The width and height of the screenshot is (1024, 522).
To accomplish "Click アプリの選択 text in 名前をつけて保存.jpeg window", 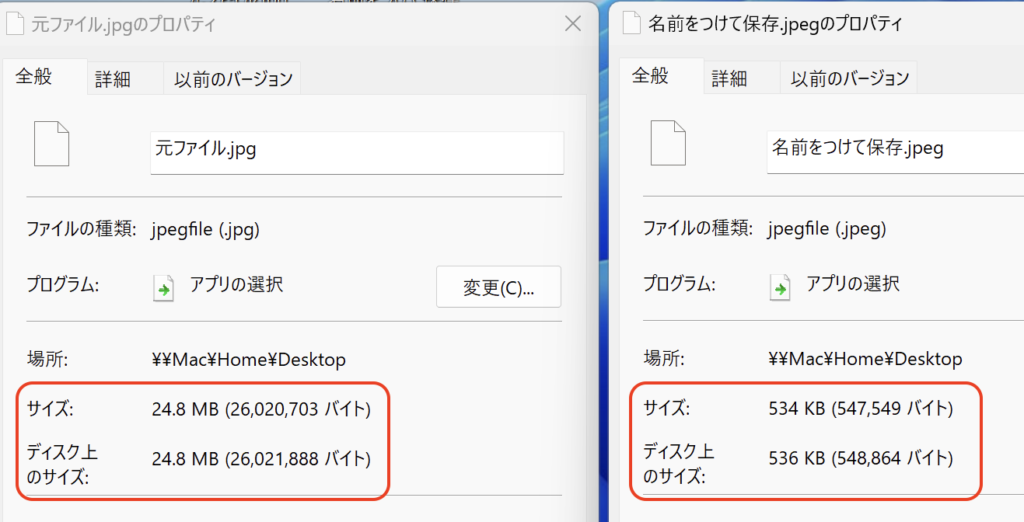I will 853,284.
